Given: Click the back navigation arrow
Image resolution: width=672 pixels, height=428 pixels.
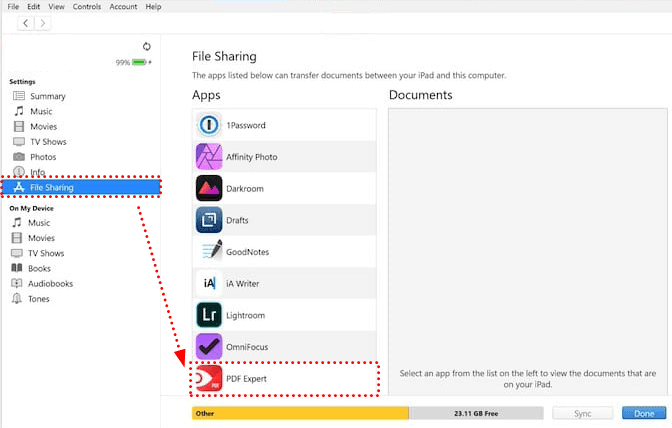Looking at the screenshot, I should click(26, 23).
